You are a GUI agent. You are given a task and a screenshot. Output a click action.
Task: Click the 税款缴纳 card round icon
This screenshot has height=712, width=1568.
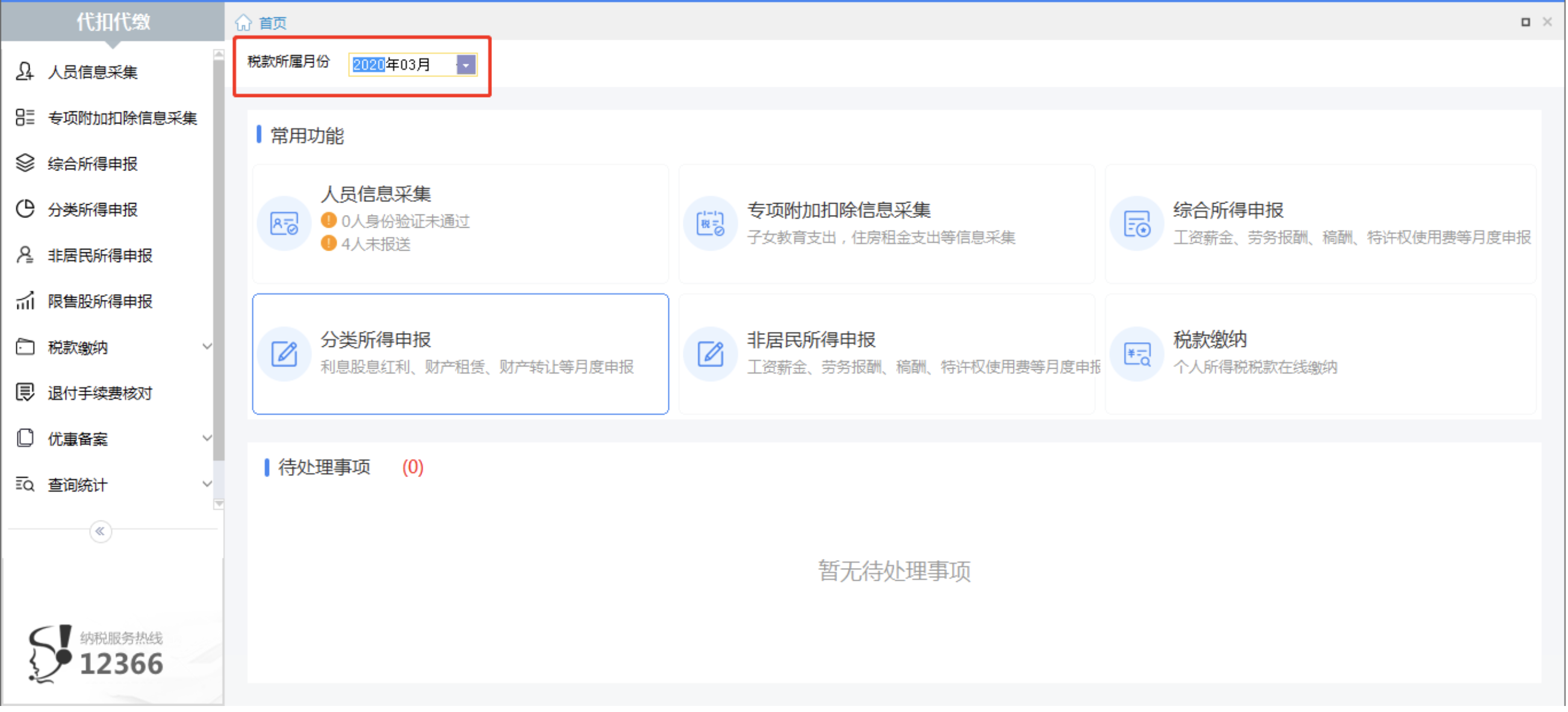1137,354
